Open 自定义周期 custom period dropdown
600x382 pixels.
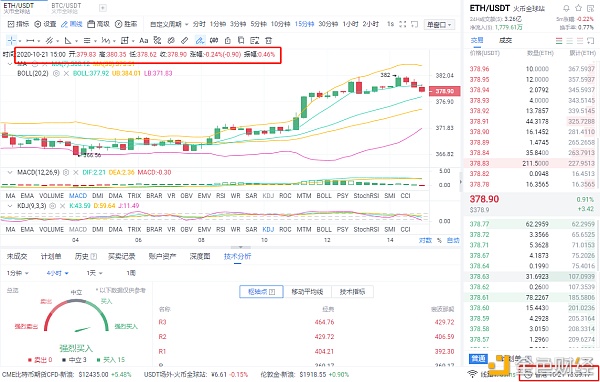(x=169, y=24)
